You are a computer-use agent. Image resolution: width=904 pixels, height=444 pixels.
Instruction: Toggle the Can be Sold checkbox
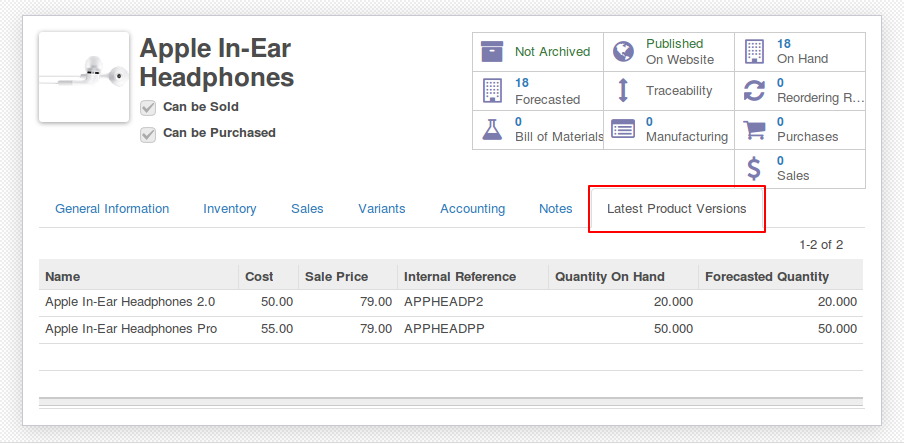[x=148, y=108]
